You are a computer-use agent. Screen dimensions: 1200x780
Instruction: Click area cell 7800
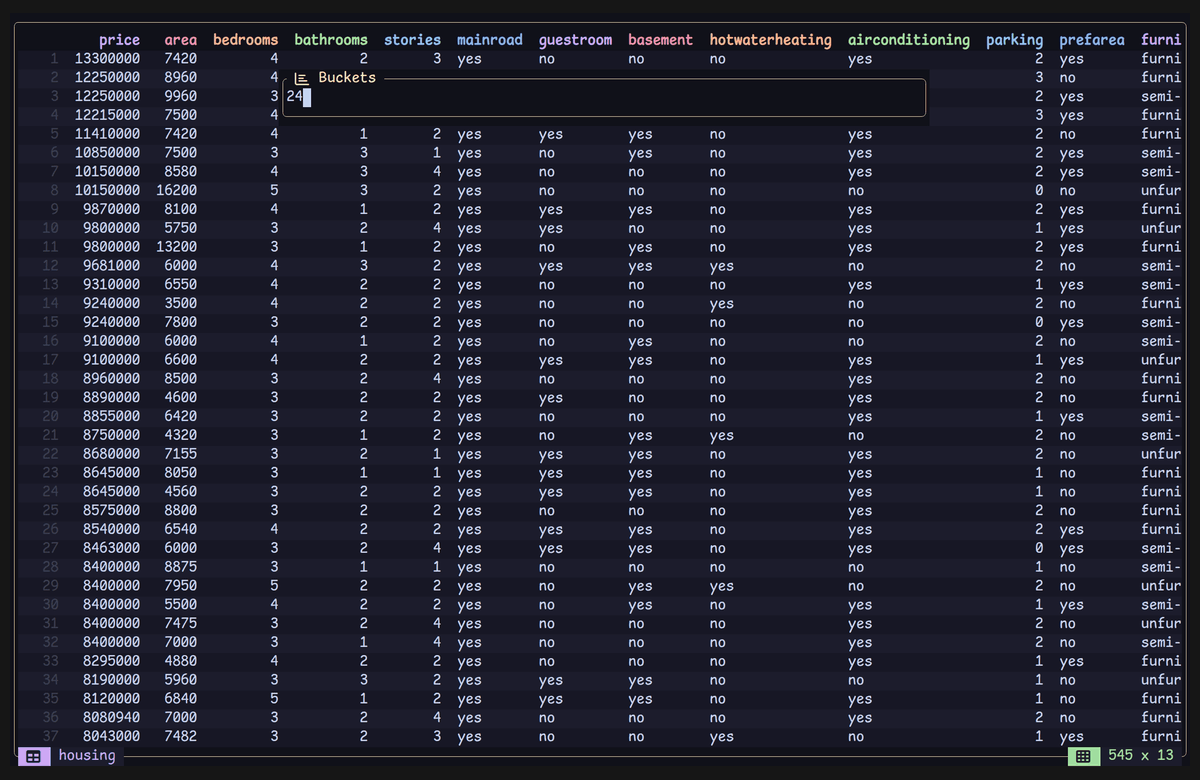click(x=181, y=322)
